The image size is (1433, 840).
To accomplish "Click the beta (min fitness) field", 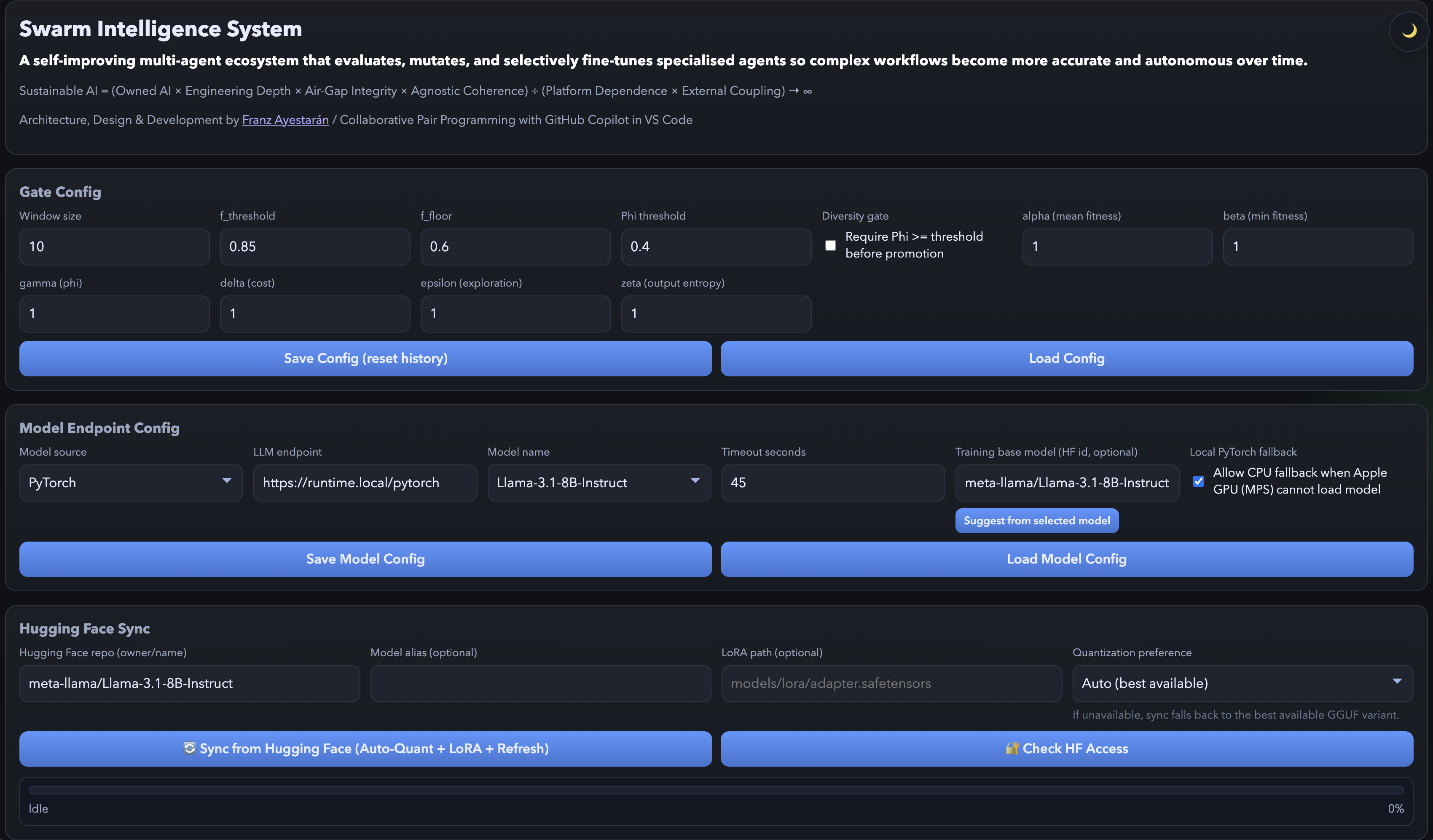I will point(1318,247).
